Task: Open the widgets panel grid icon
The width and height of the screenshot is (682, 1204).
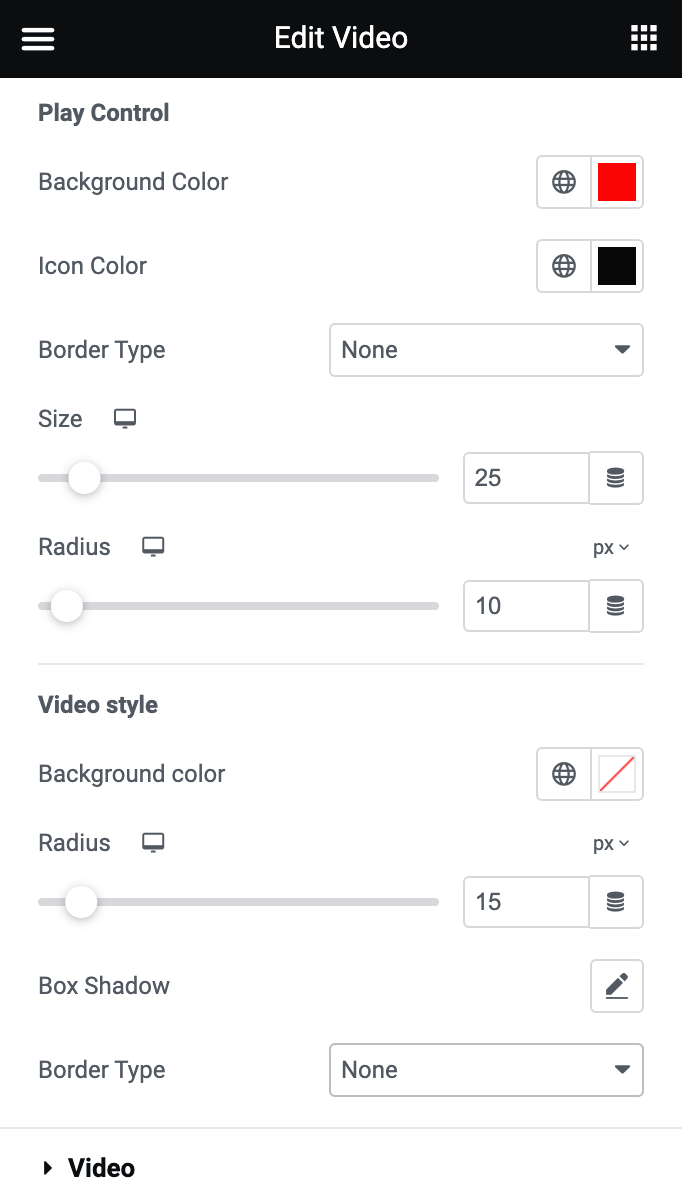Action: click(644, 38)
